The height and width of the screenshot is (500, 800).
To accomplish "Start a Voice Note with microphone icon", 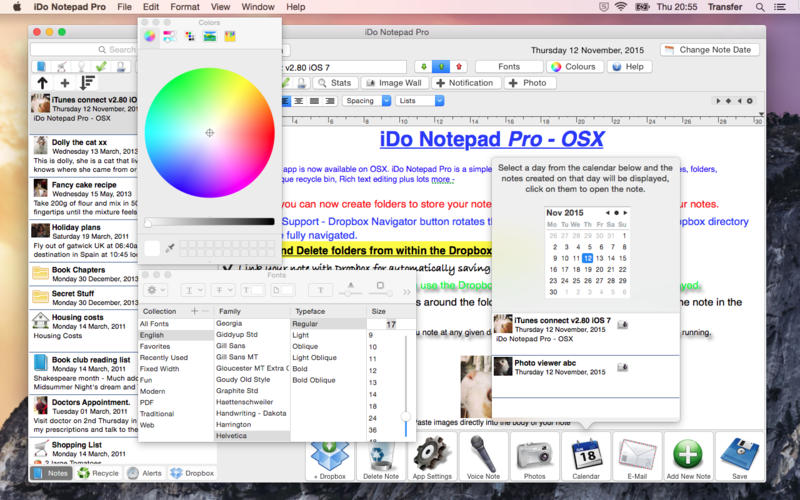I will pos(483,457).
